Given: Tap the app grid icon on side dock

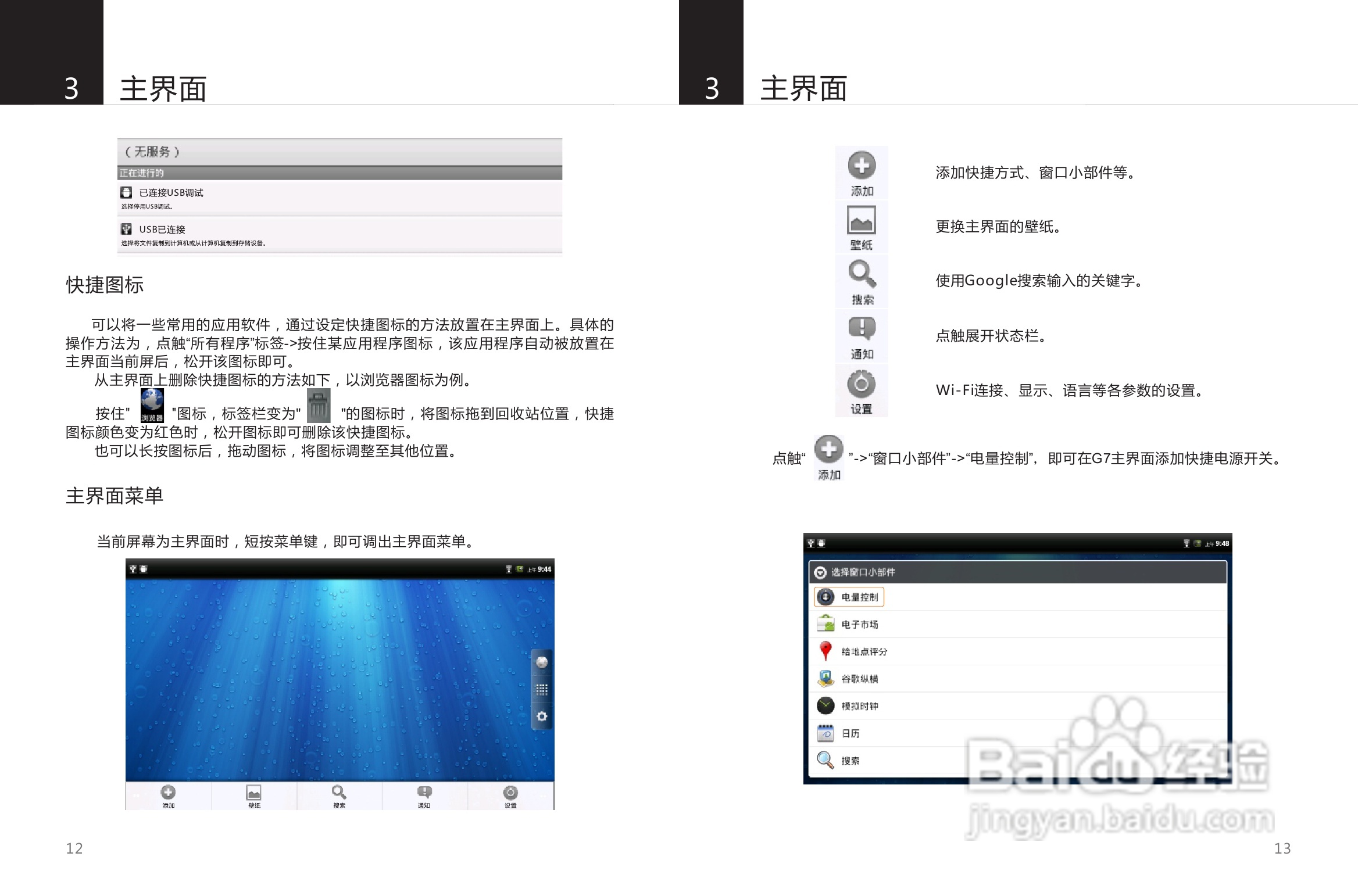Looking at the screenshot, I should [x=542, y=690].
